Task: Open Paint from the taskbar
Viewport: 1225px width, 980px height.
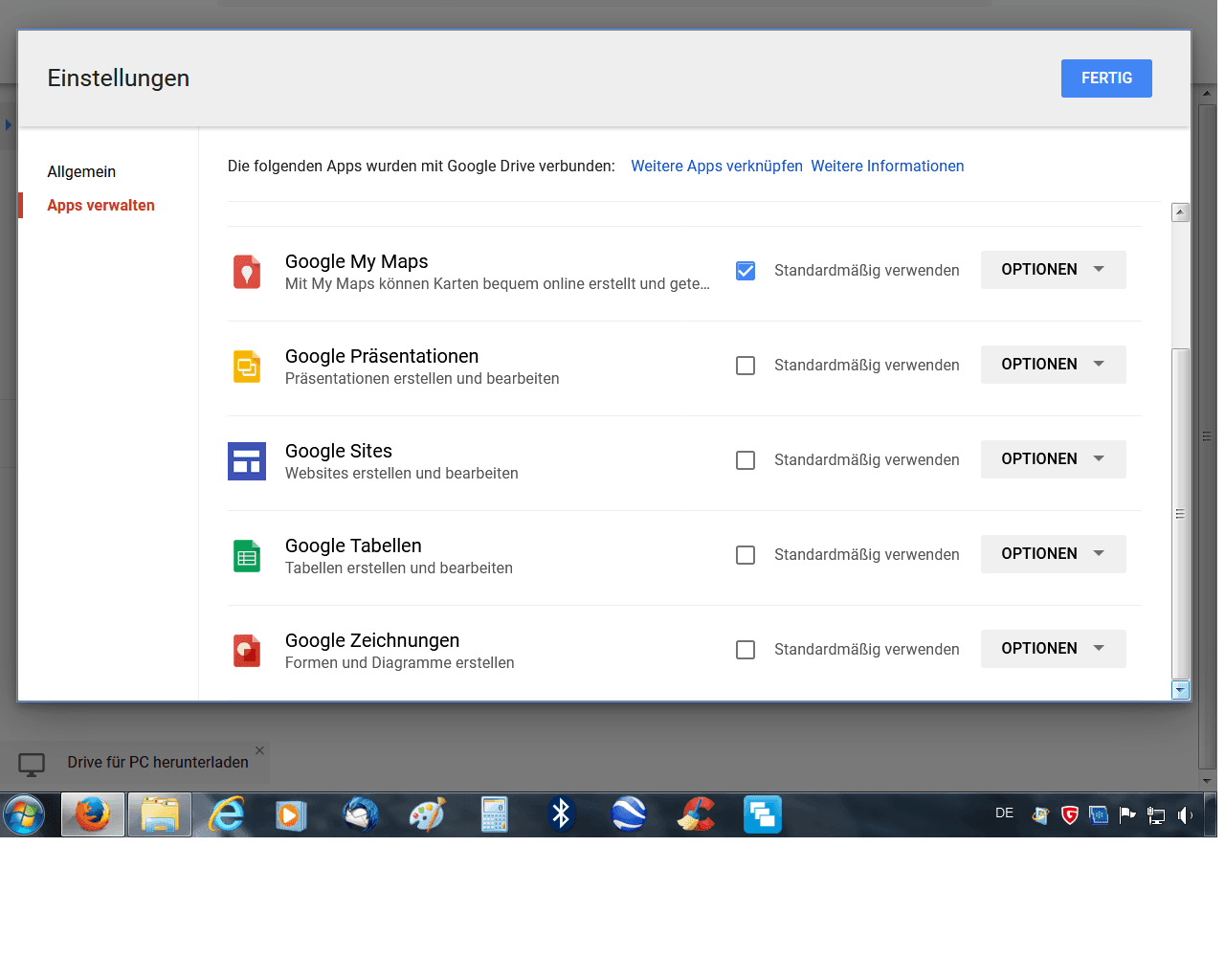Action: (428, 815)
